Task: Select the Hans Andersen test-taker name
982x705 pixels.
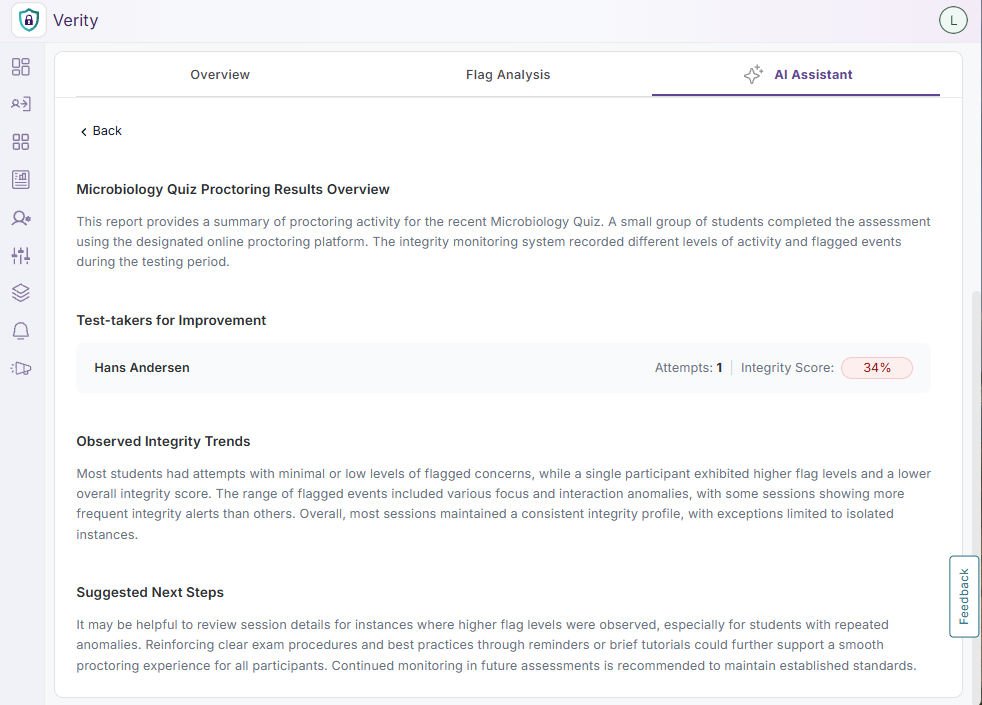Action: pos(142,368)
